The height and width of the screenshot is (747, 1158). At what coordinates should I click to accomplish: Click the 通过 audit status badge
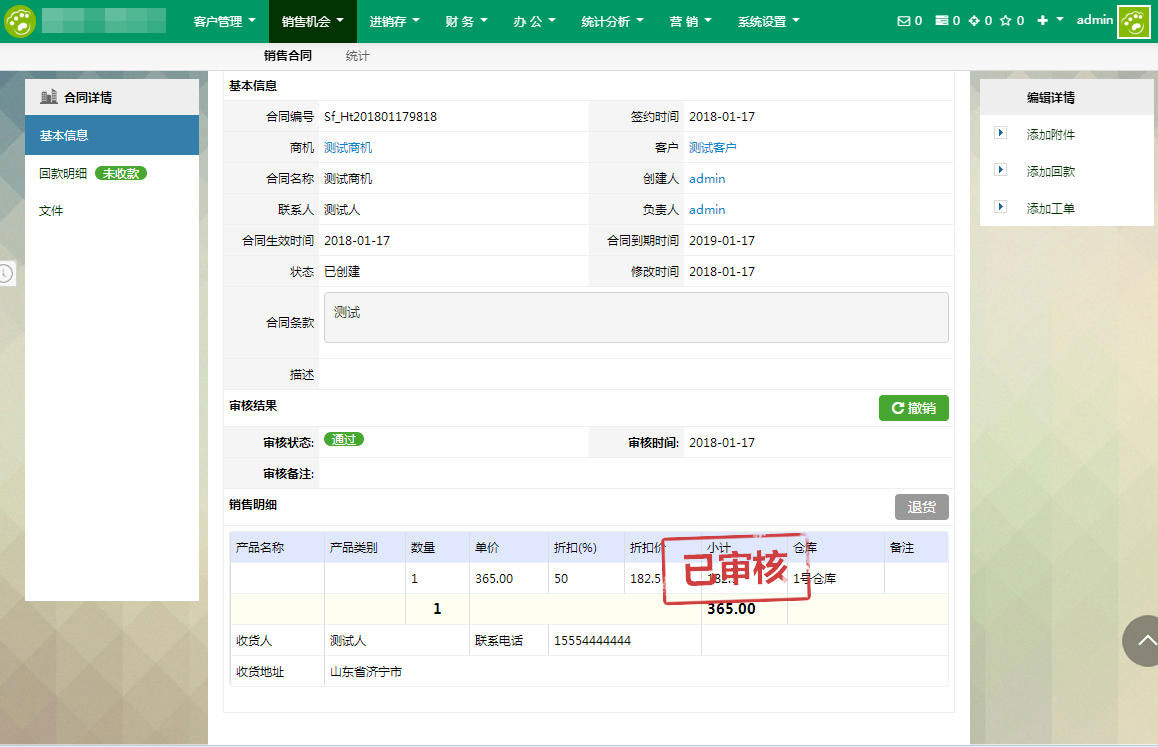tap(343, 439)
